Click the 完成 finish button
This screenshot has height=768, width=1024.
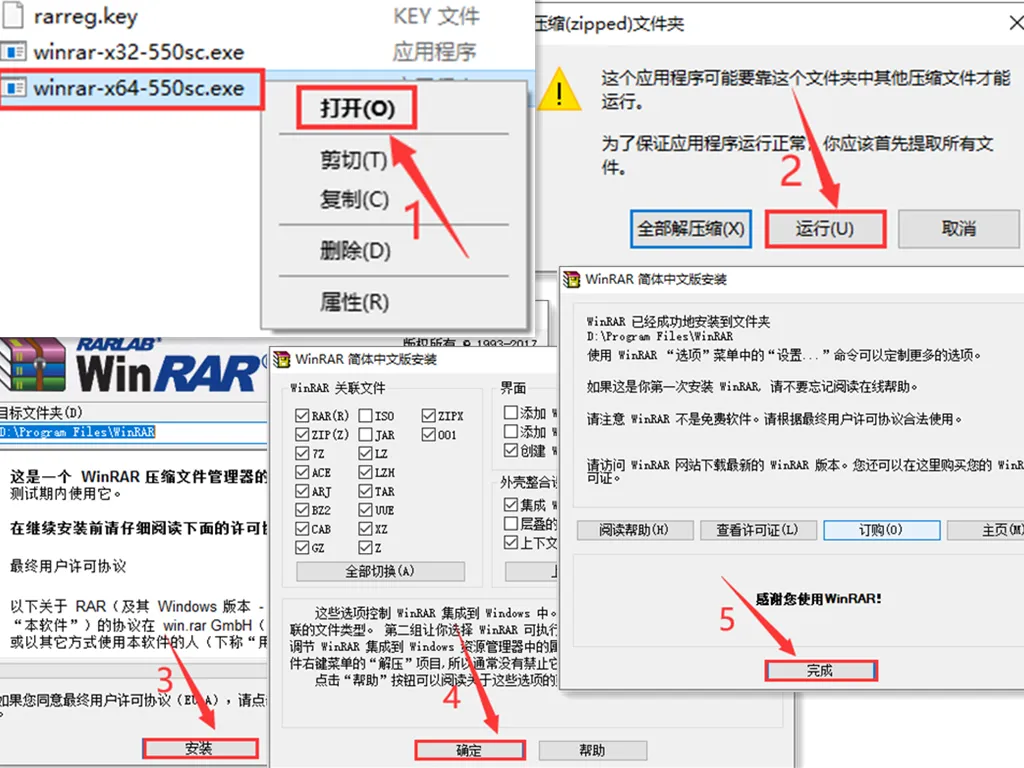point(820,671)
